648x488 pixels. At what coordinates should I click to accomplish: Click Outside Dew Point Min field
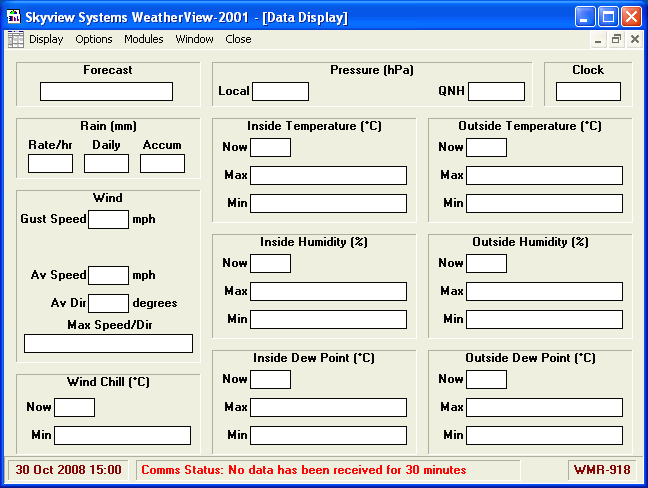(x=544, y=436)
